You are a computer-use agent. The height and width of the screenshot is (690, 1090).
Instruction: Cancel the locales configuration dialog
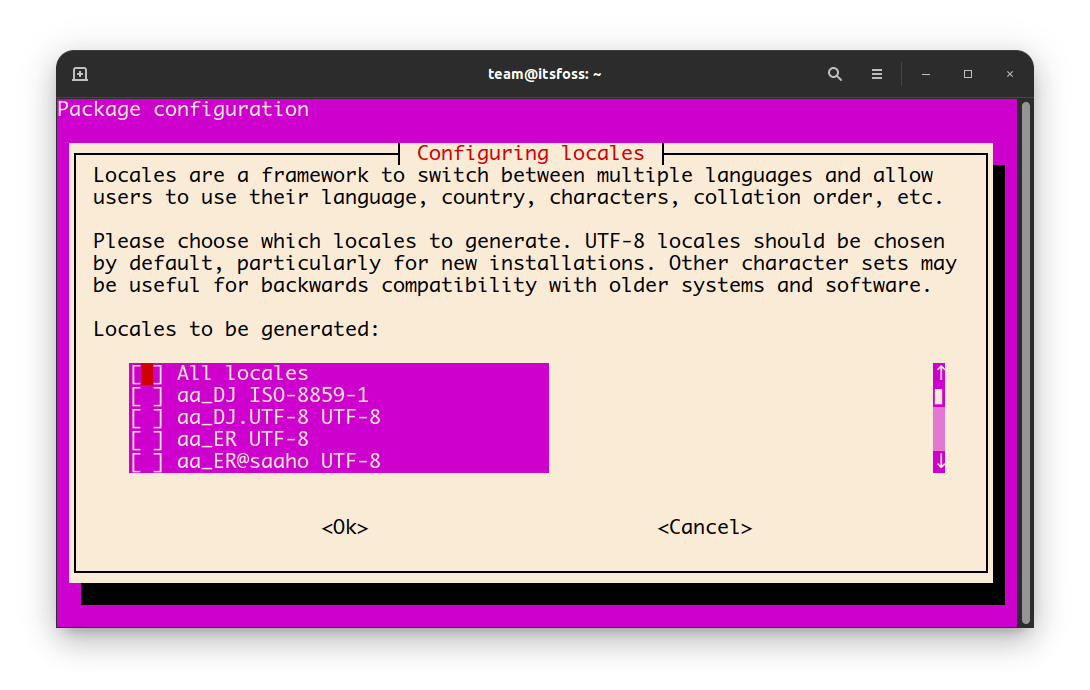click(x=704, y=527)
